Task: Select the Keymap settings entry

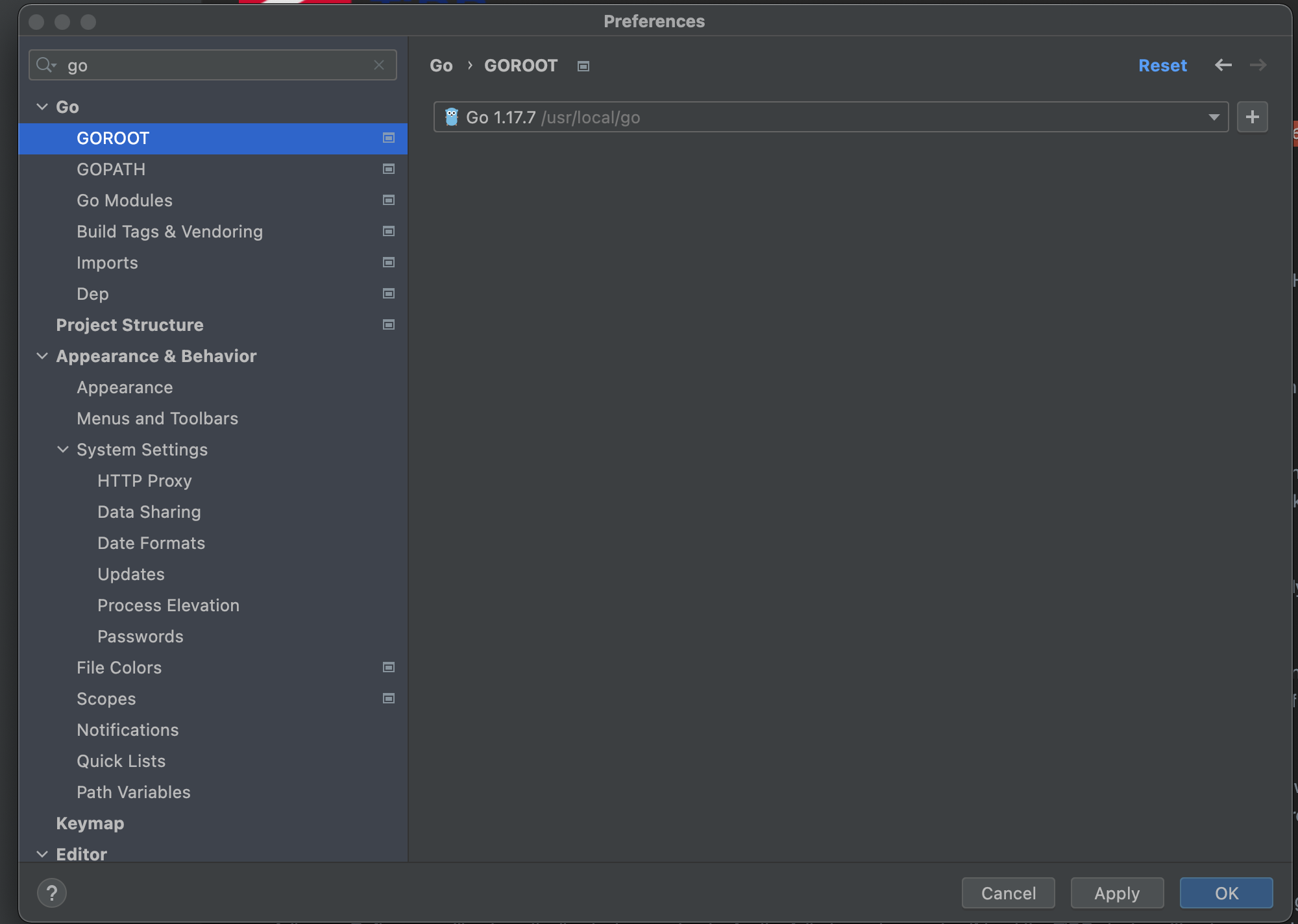Action: point(90,823)
